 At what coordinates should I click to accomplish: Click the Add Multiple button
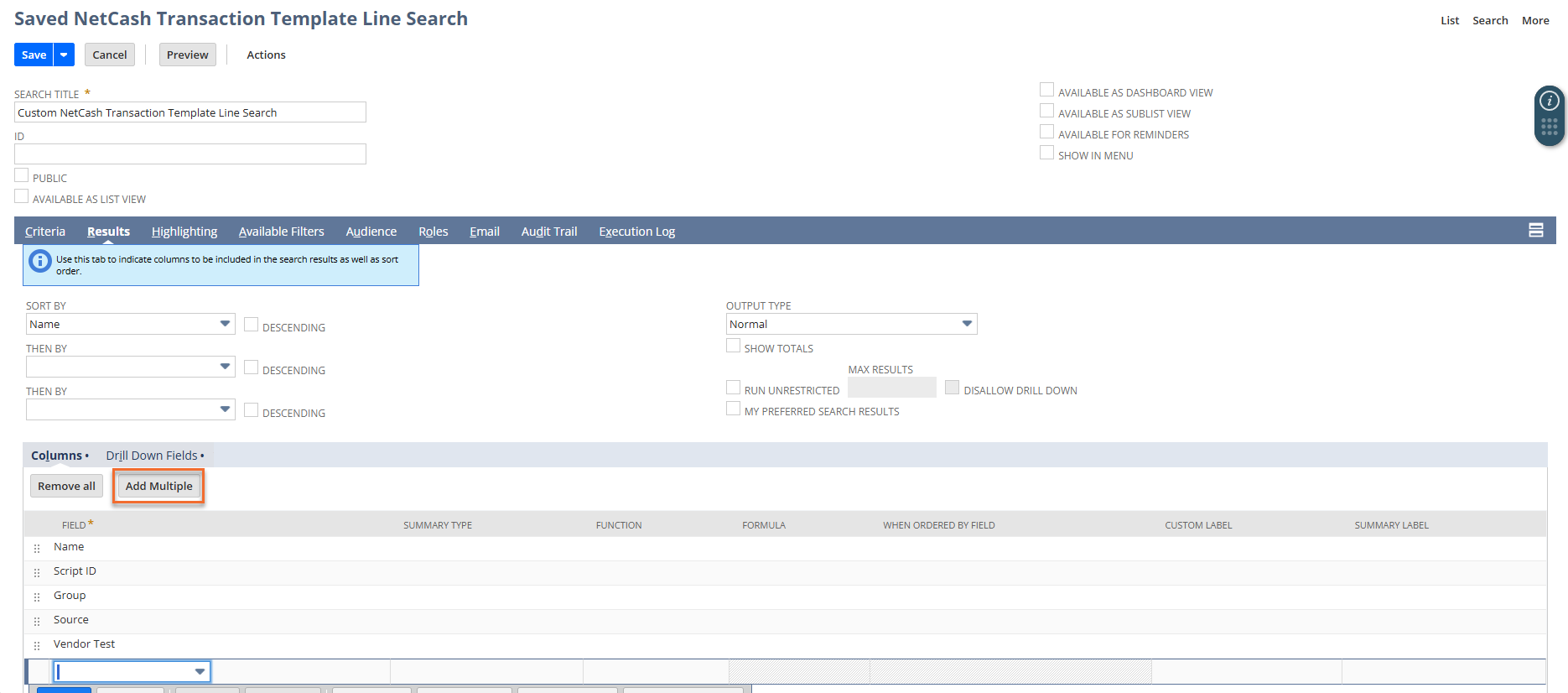click(158, 486)
